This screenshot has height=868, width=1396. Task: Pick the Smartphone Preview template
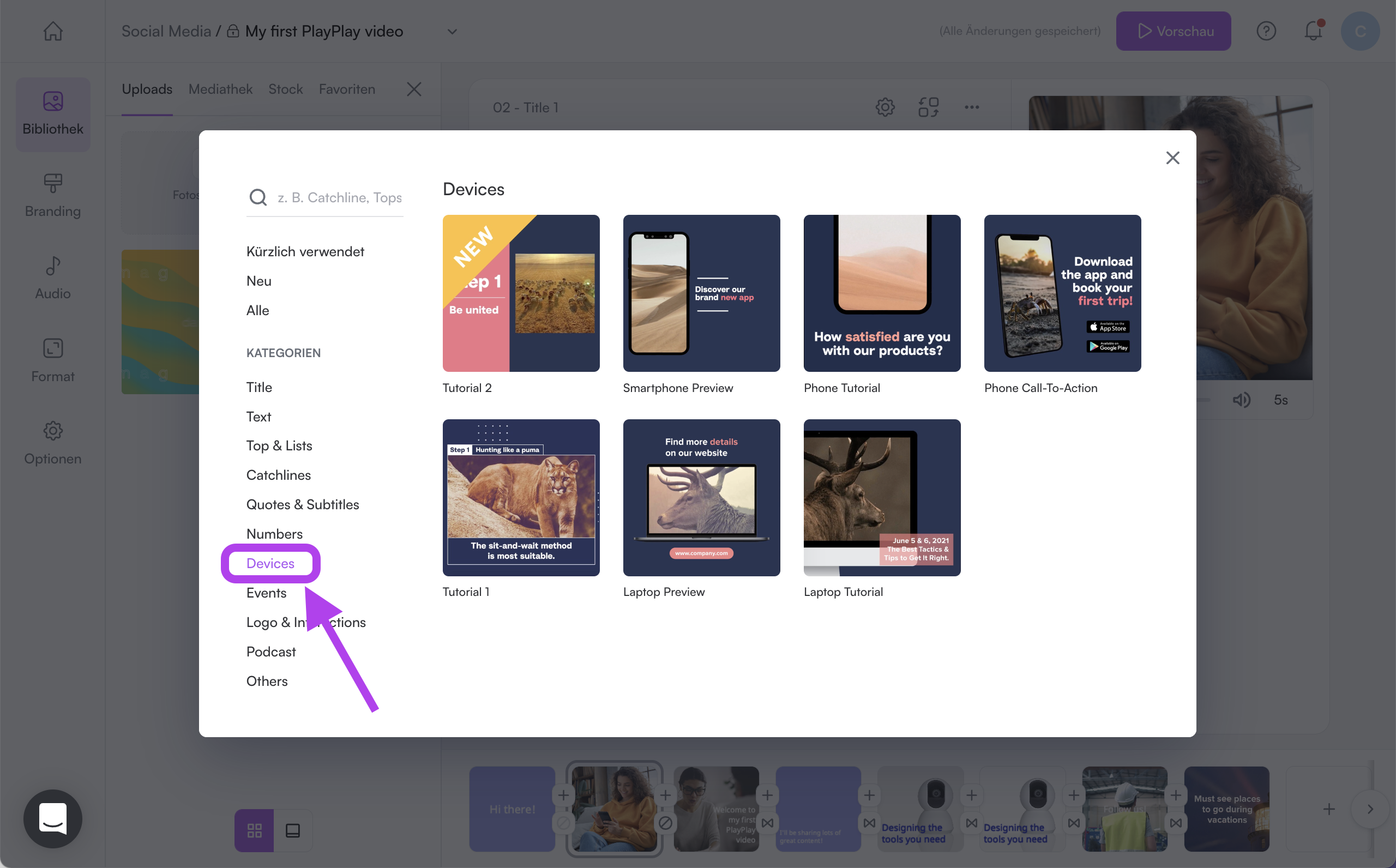tap(701, 293)
